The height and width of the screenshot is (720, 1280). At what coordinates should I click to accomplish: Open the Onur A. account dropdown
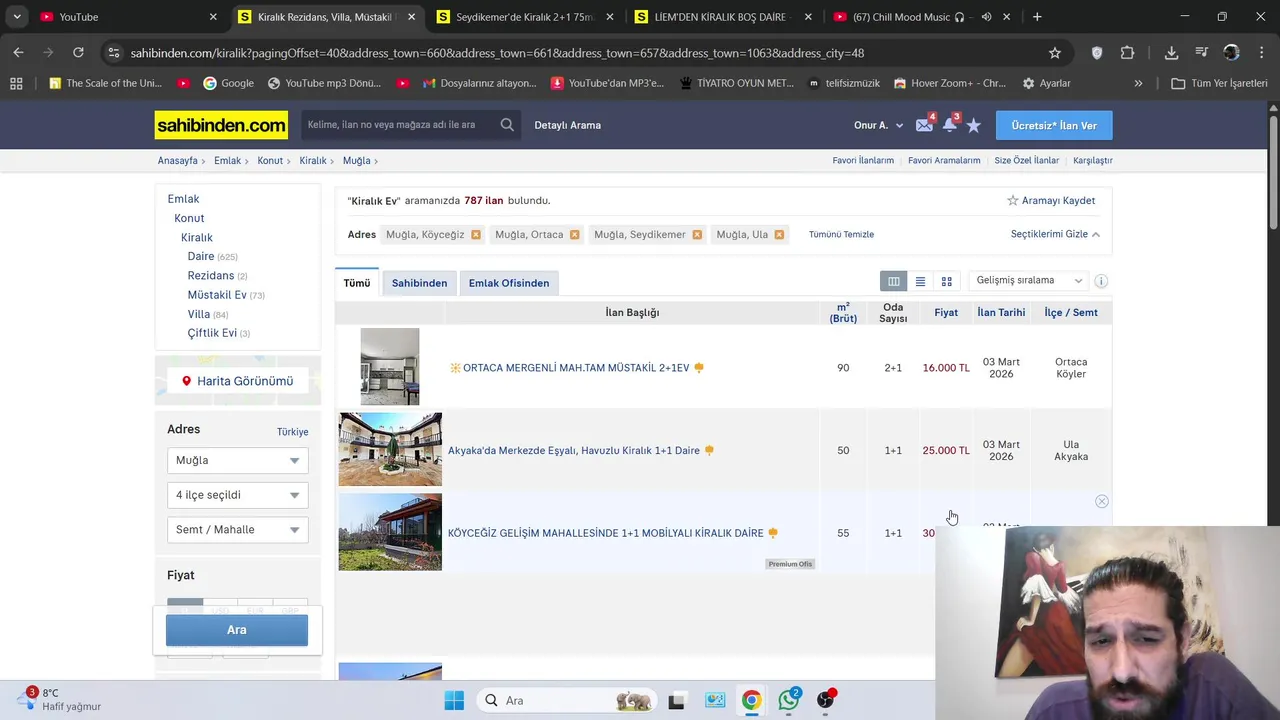pos(878,125)
